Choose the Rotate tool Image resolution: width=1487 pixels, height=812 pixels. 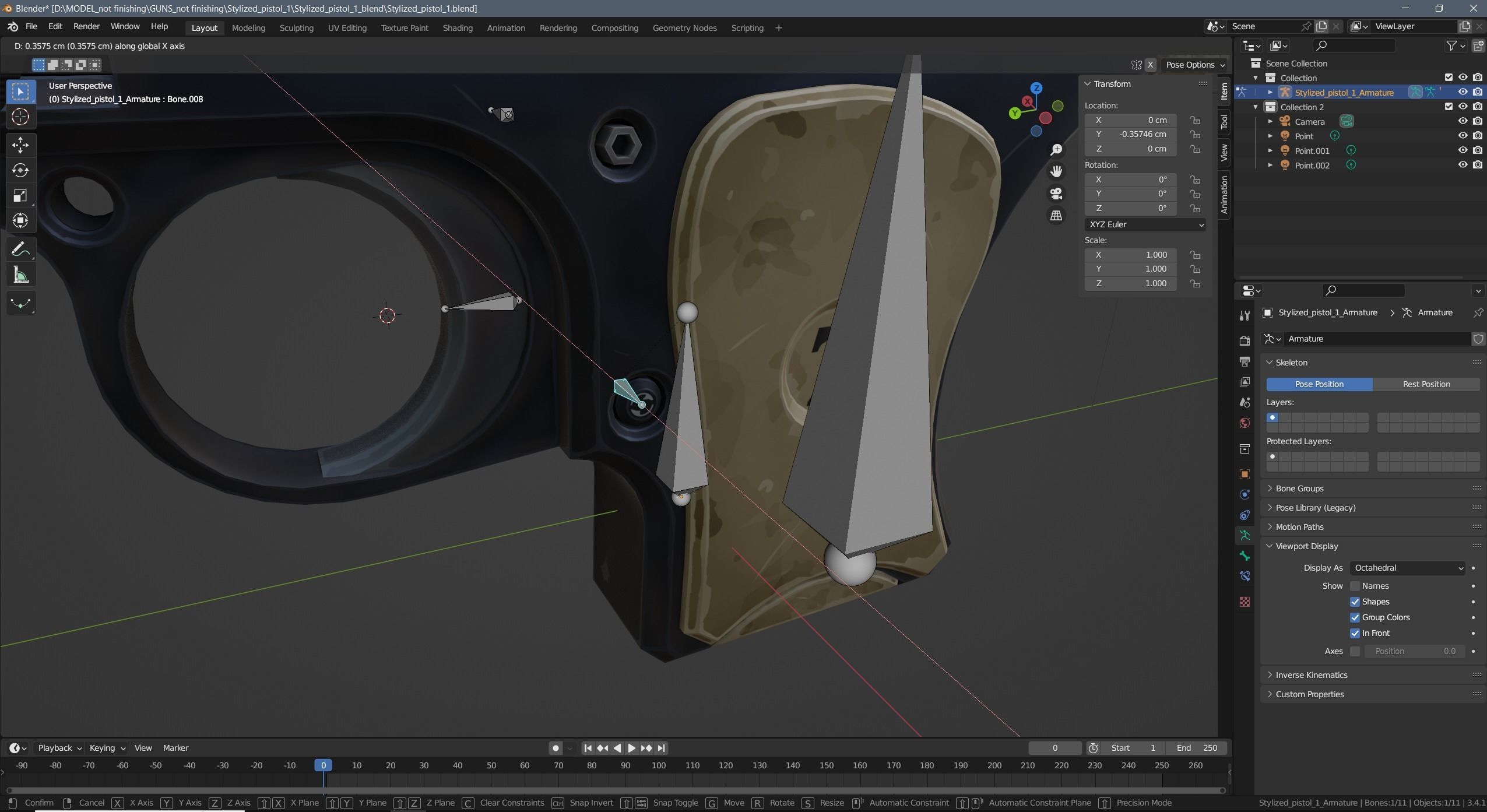point(20,170)
